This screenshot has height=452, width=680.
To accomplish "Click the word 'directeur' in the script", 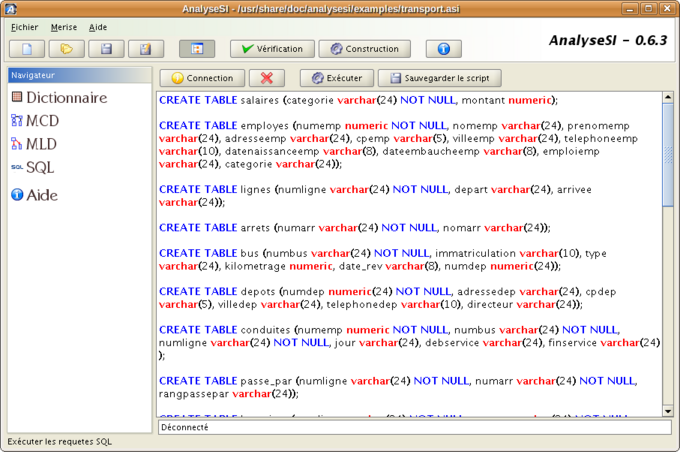I will [x=490, y=305].
